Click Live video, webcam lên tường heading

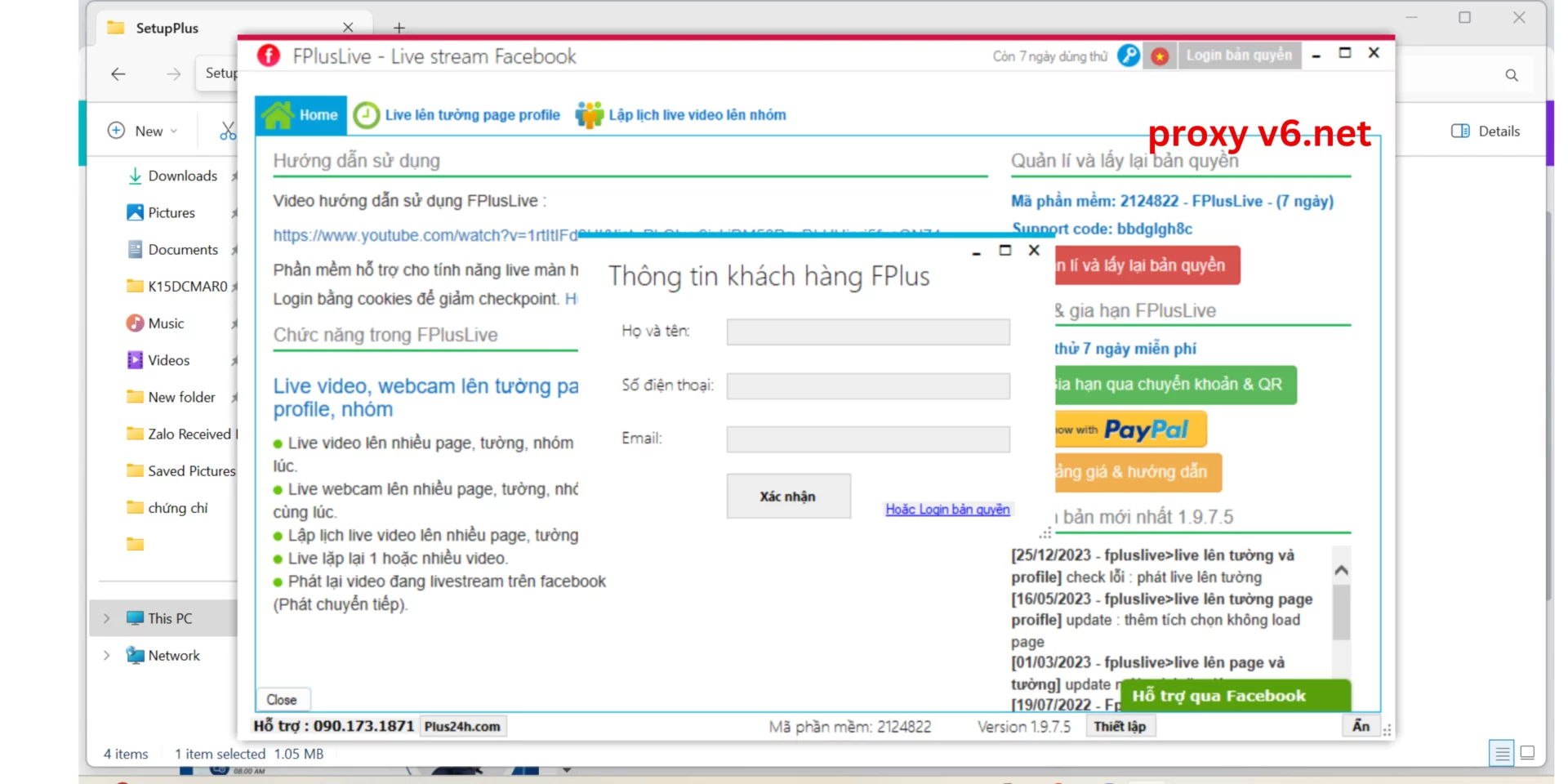coord(425,398)
